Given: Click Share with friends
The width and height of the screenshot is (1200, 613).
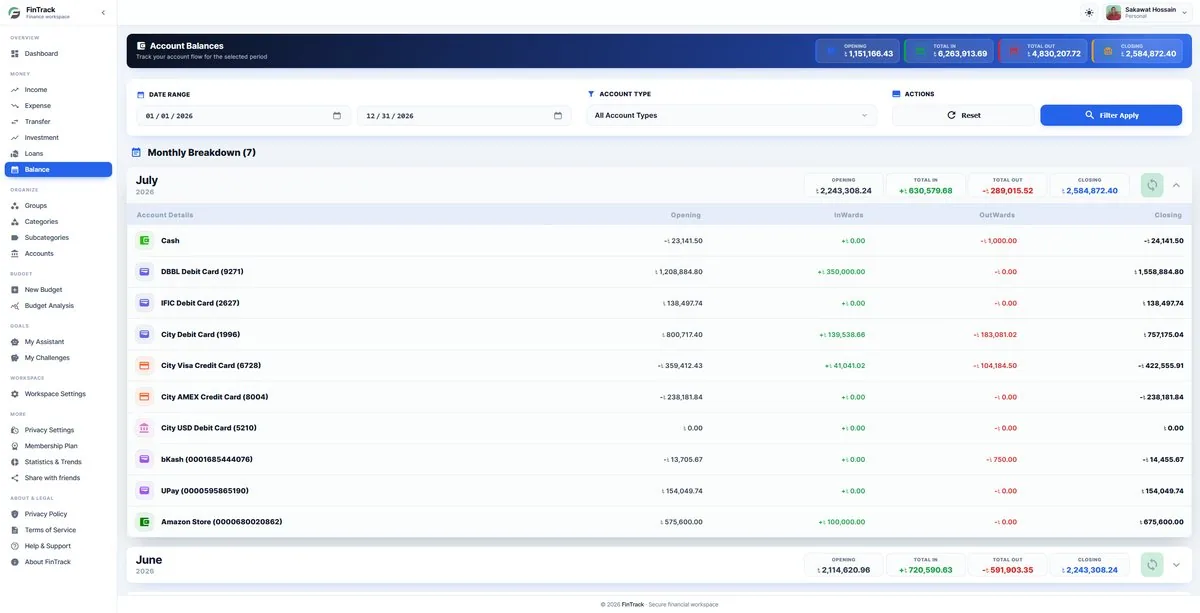Looking at the screenshot, I should (58, 478).
